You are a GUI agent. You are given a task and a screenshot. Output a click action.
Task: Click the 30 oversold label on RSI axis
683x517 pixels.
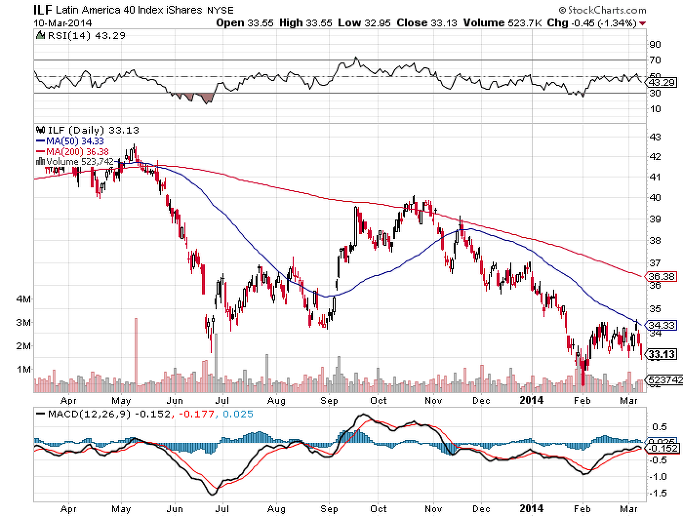click(x=655, y=93)
